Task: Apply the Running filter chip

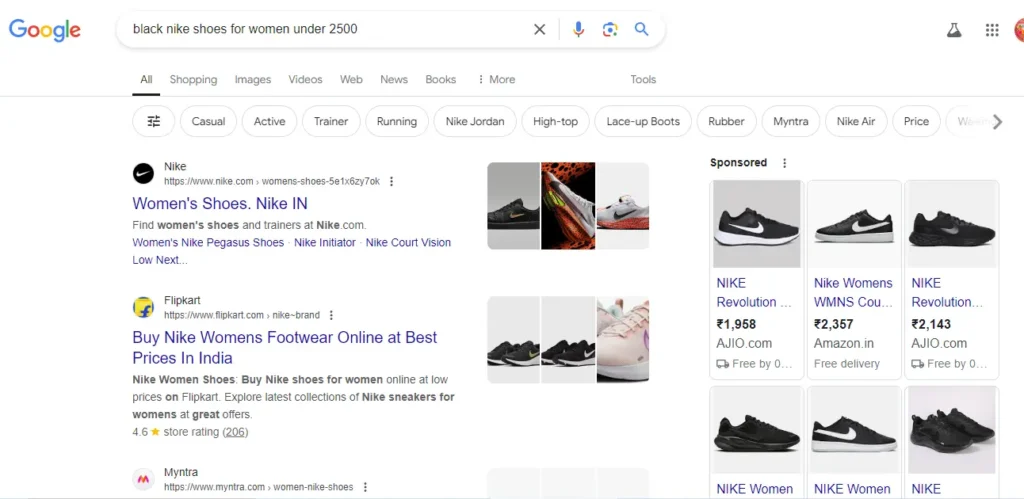Action: 396,121
